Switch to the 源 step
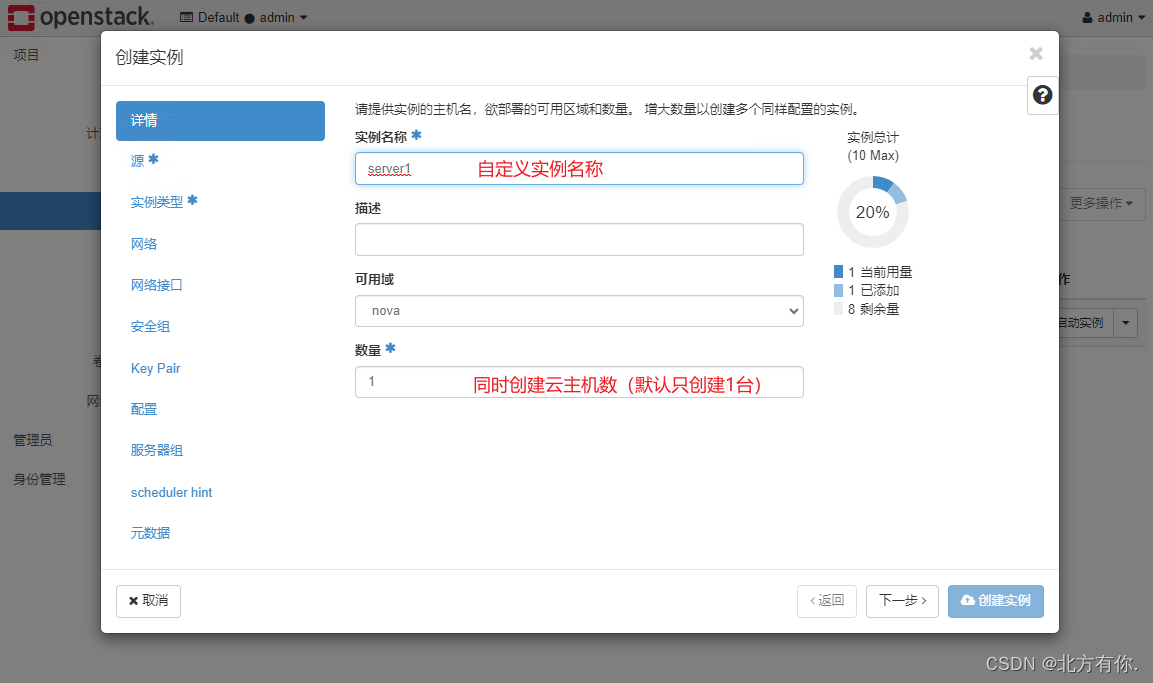The width and height of the screenshot is (1153, 683). click(144, 160)
